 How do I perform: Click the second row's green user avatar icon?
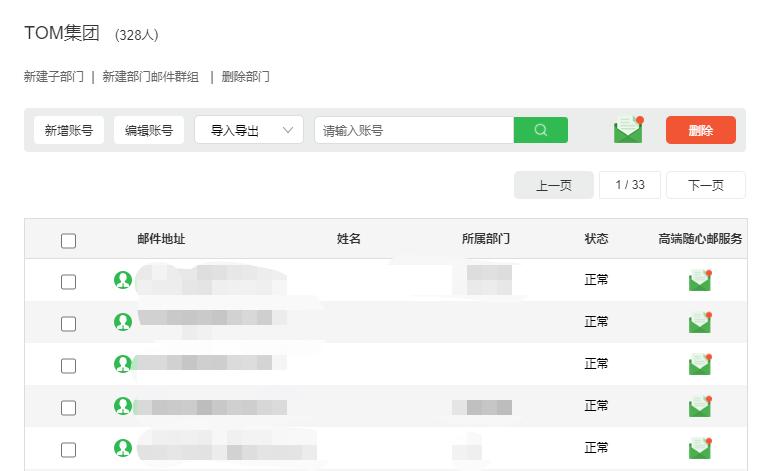coord(123,322)
